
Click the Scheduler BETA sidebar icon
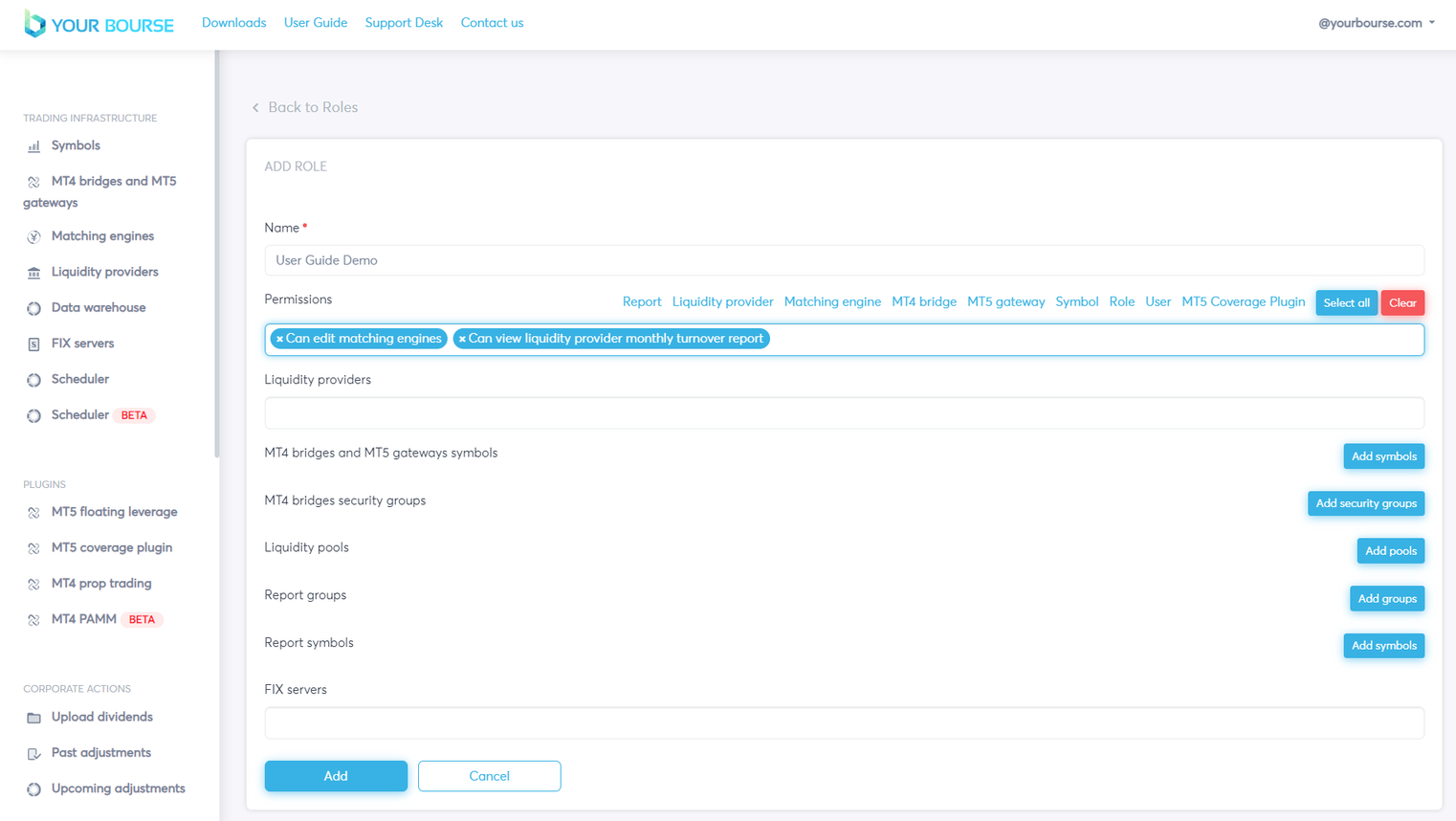33,415
